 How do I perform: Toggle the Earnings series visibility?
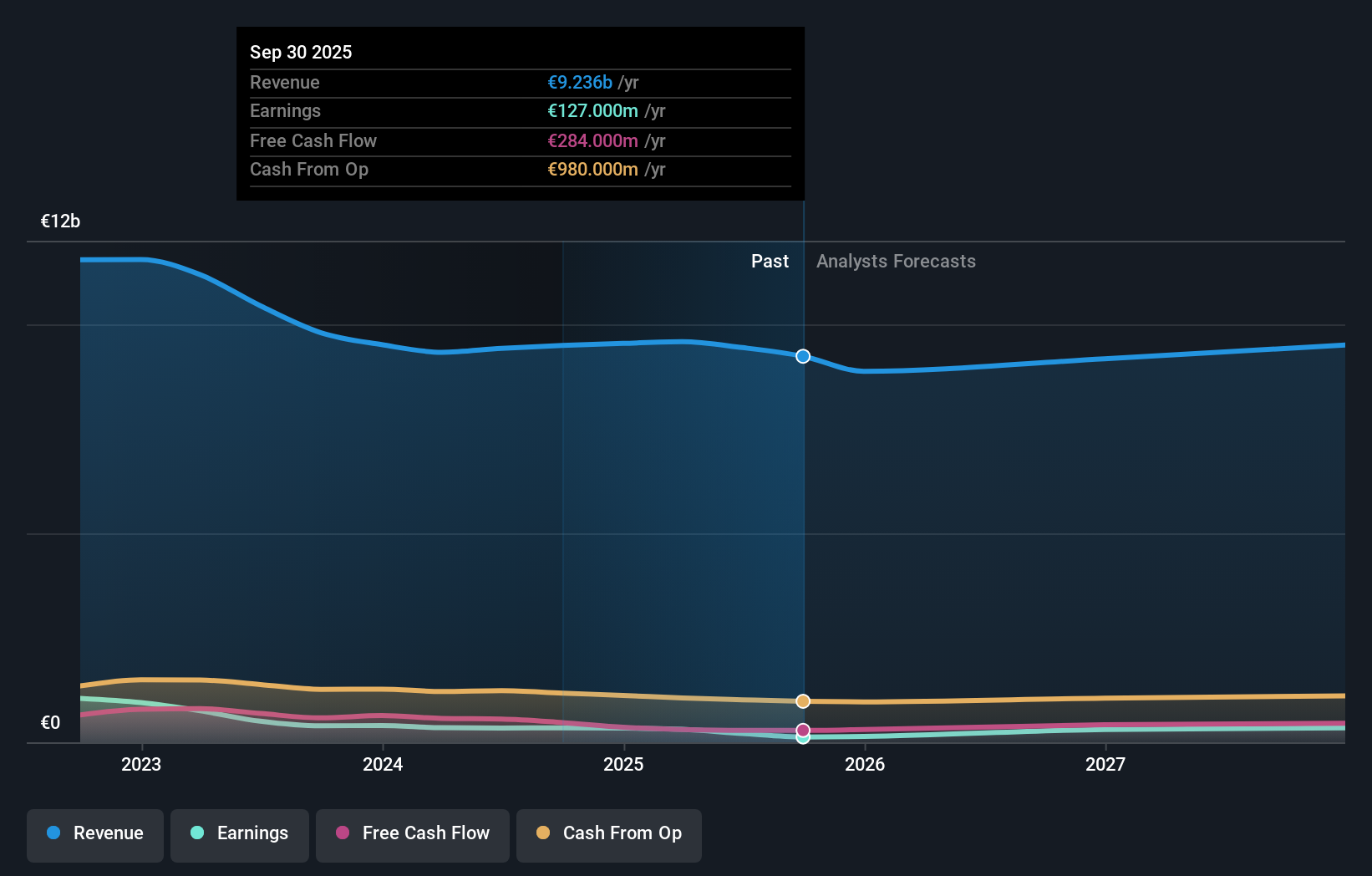tap(239, 834)
